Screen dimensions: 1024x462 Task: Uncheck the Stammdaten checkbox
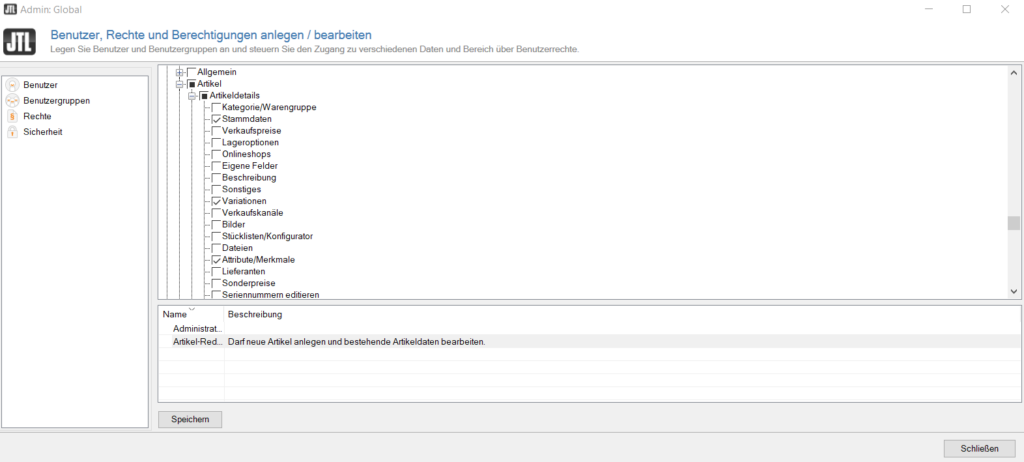(x=216, y=119)
